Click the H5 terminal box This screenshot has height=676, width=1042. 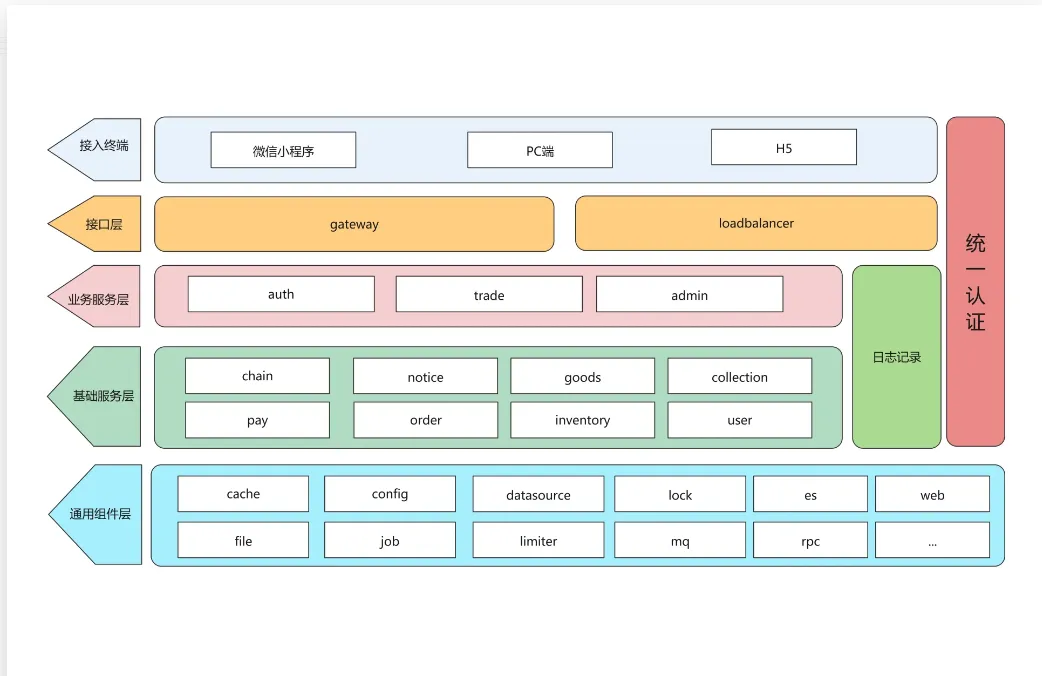coord(783,147)
